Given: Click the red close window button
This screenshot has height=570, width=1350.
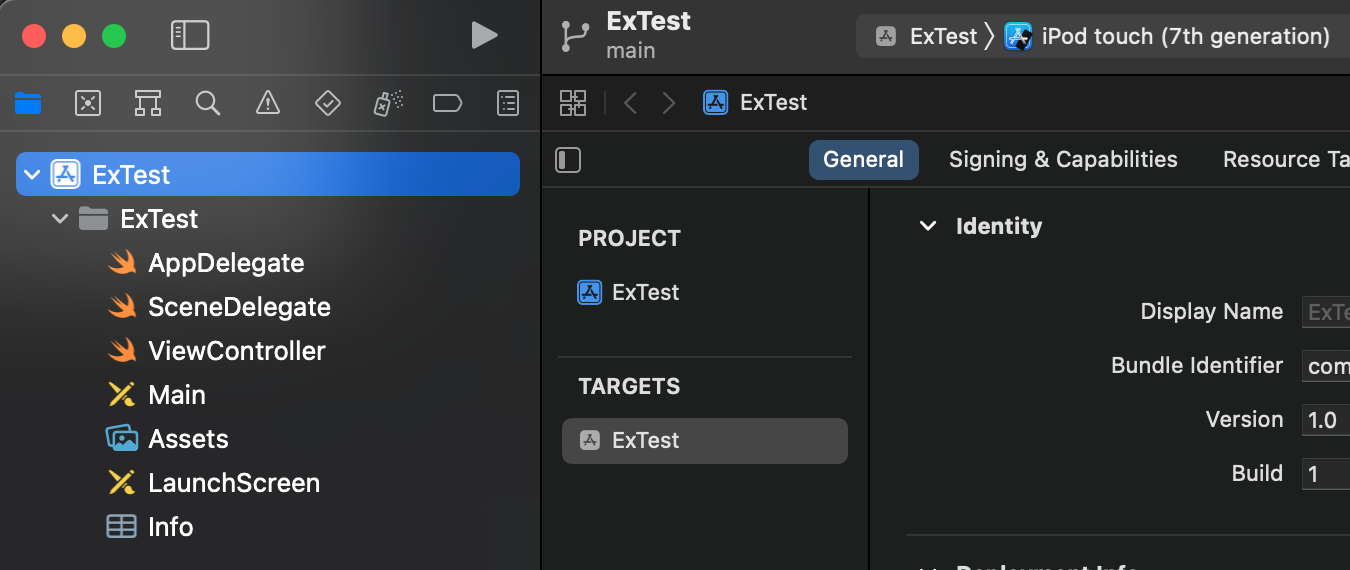Looking at the screenshot, I should click(x=34, y=36).
